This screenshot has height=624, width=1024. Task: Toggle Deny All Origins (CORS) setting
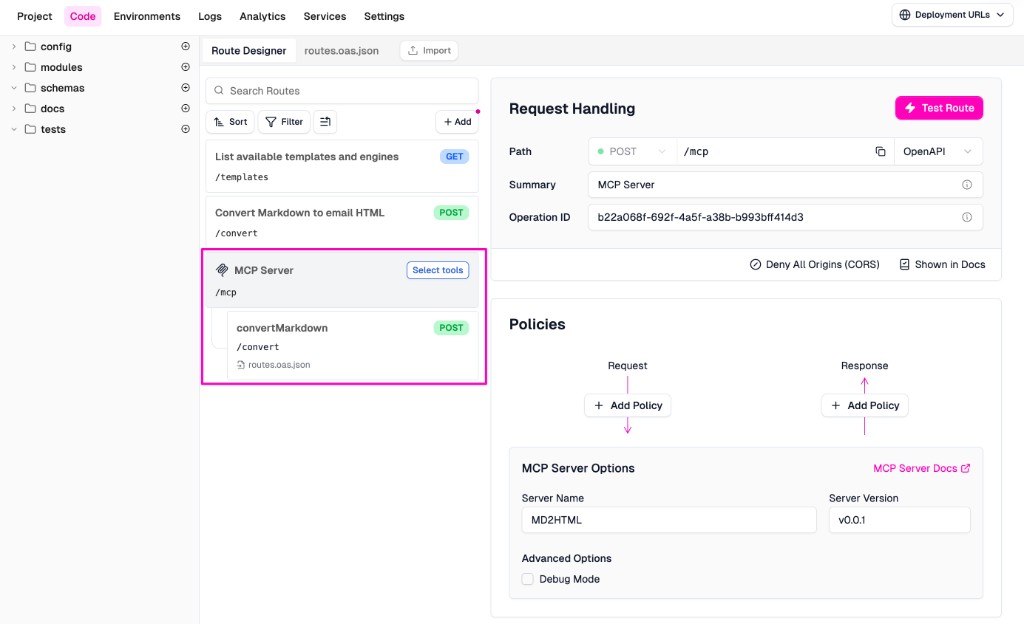point(814,265)
